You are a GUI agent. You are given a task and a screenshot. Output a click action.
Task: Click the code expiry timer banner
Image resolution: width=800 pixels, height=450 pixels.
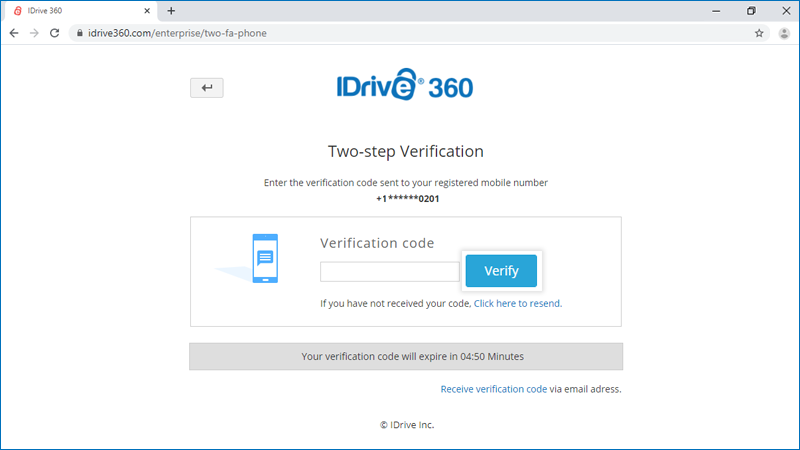click(x=406, y=356)
